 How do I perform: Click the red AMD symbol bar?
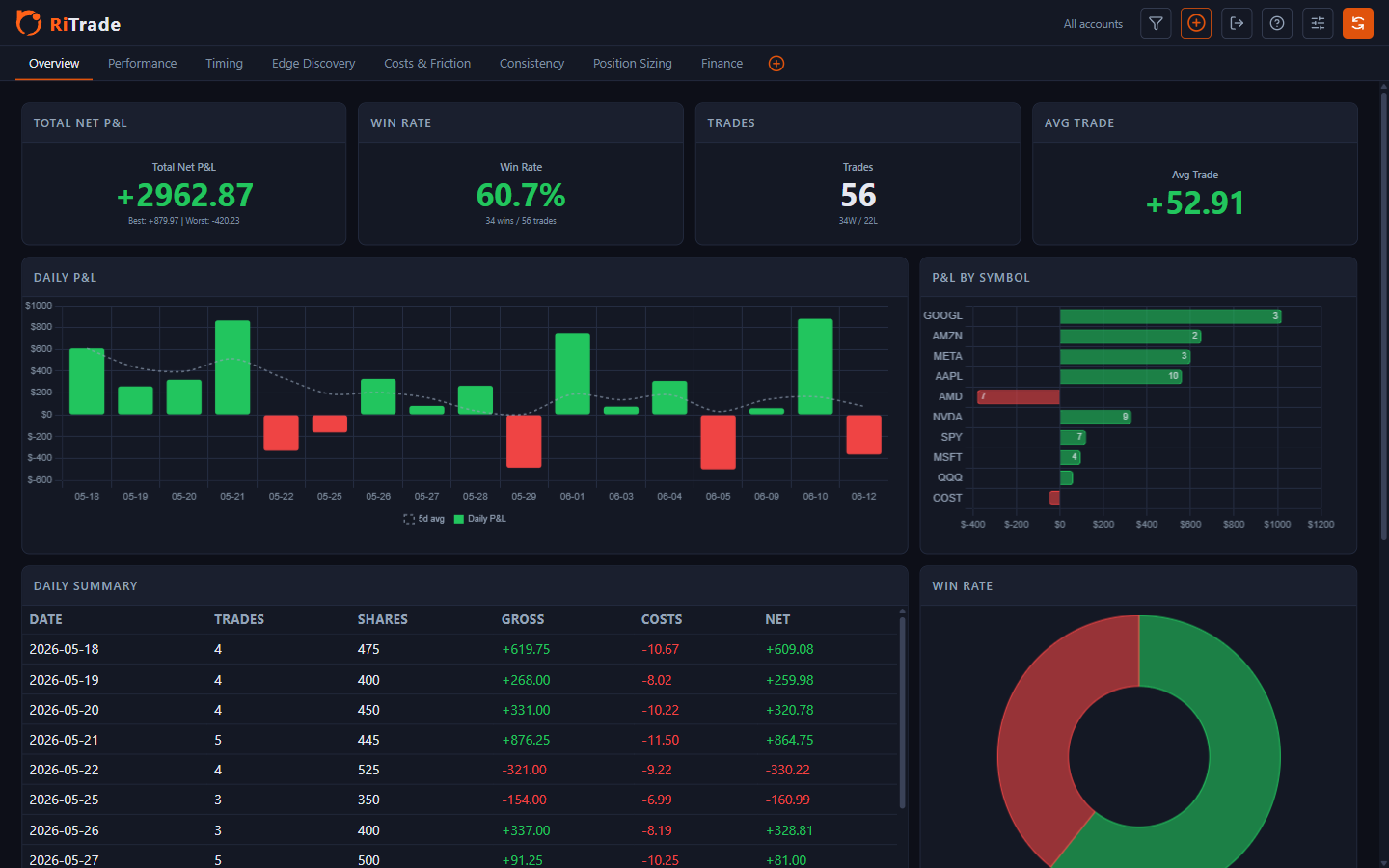click(1019, 396)
